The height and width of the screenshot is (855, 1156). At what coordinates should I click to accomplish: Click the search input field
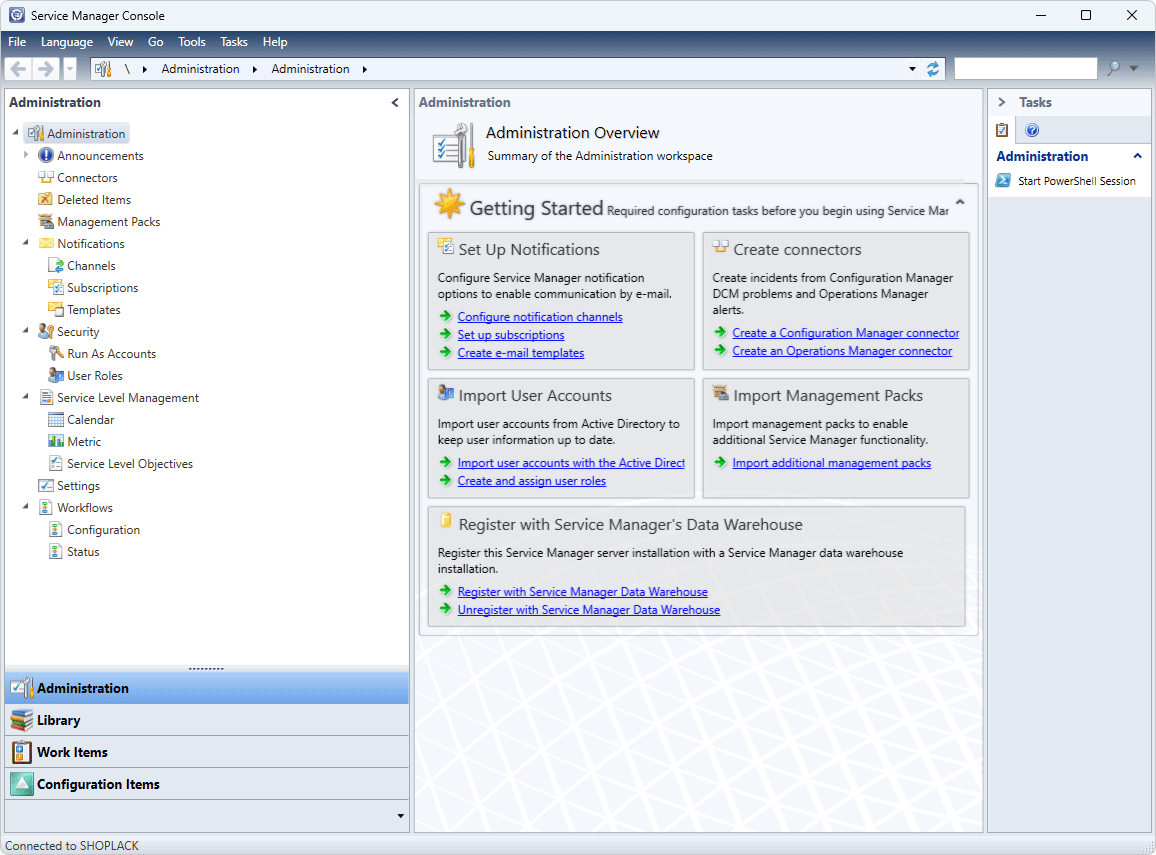click(1026, 69)
